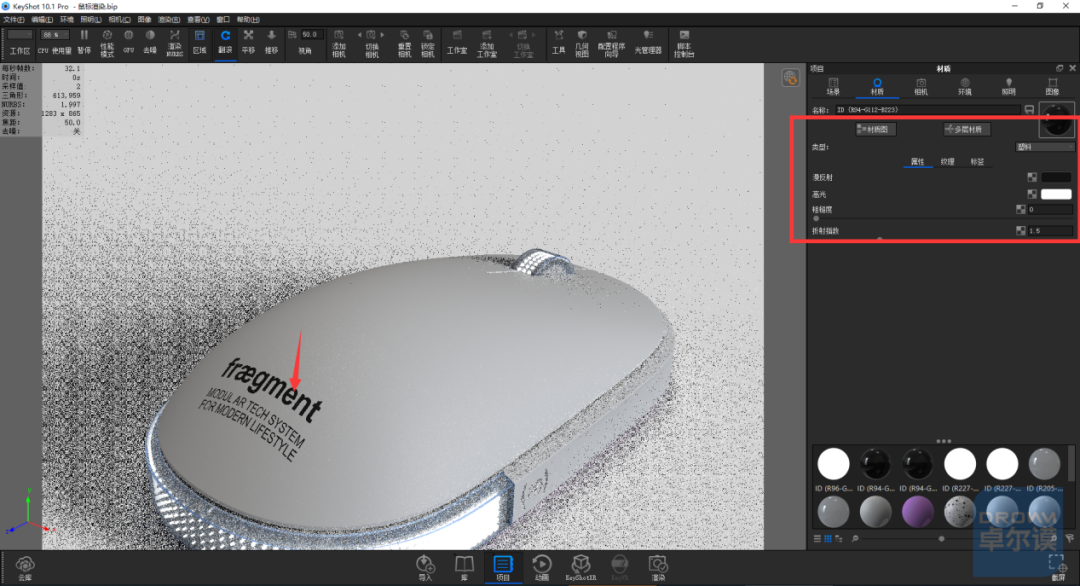Switch material list to list view
Image resolution: width=1080 pixels, height=586 pixels.
(817, 538)
